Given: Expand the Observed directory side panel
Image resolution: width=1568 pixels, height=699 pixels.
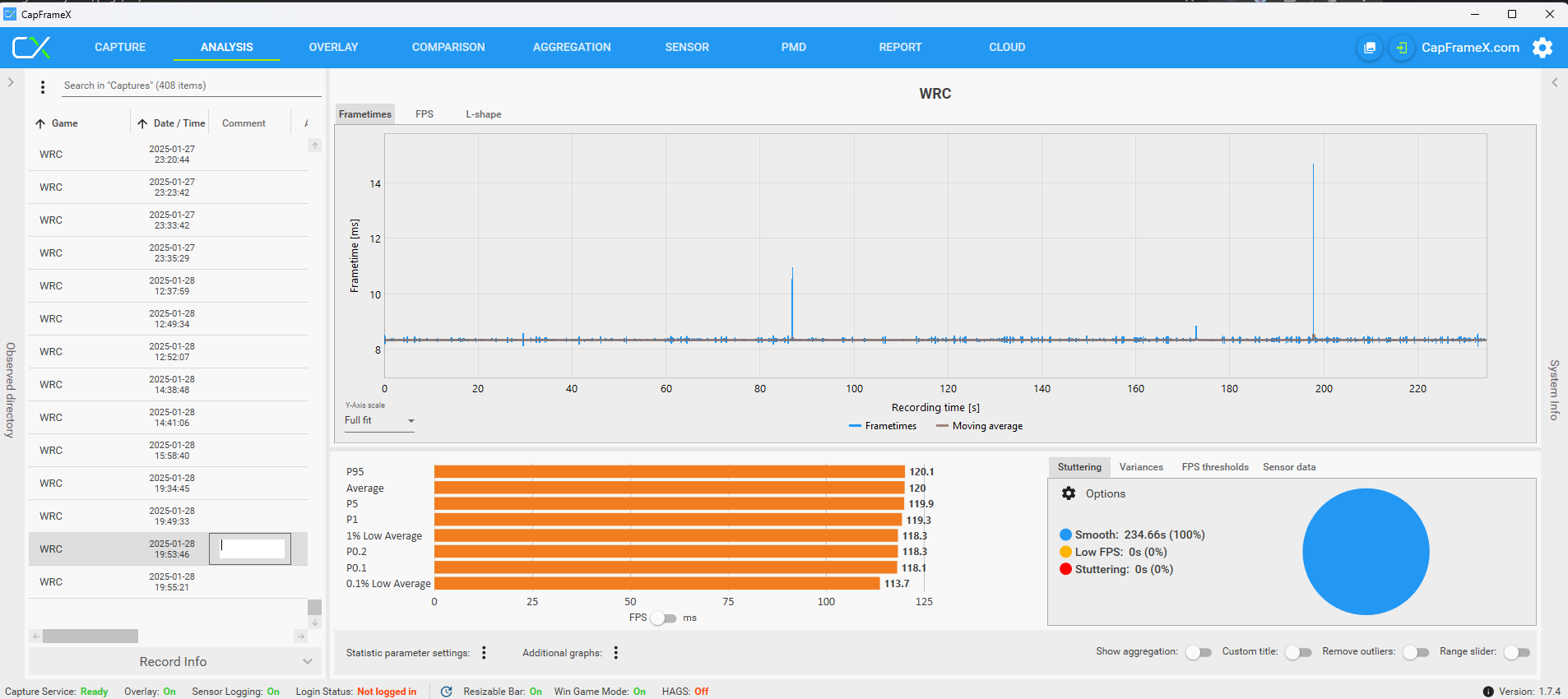Looking at the screenshot, I should pyautogui.click(x=11, y=82).
